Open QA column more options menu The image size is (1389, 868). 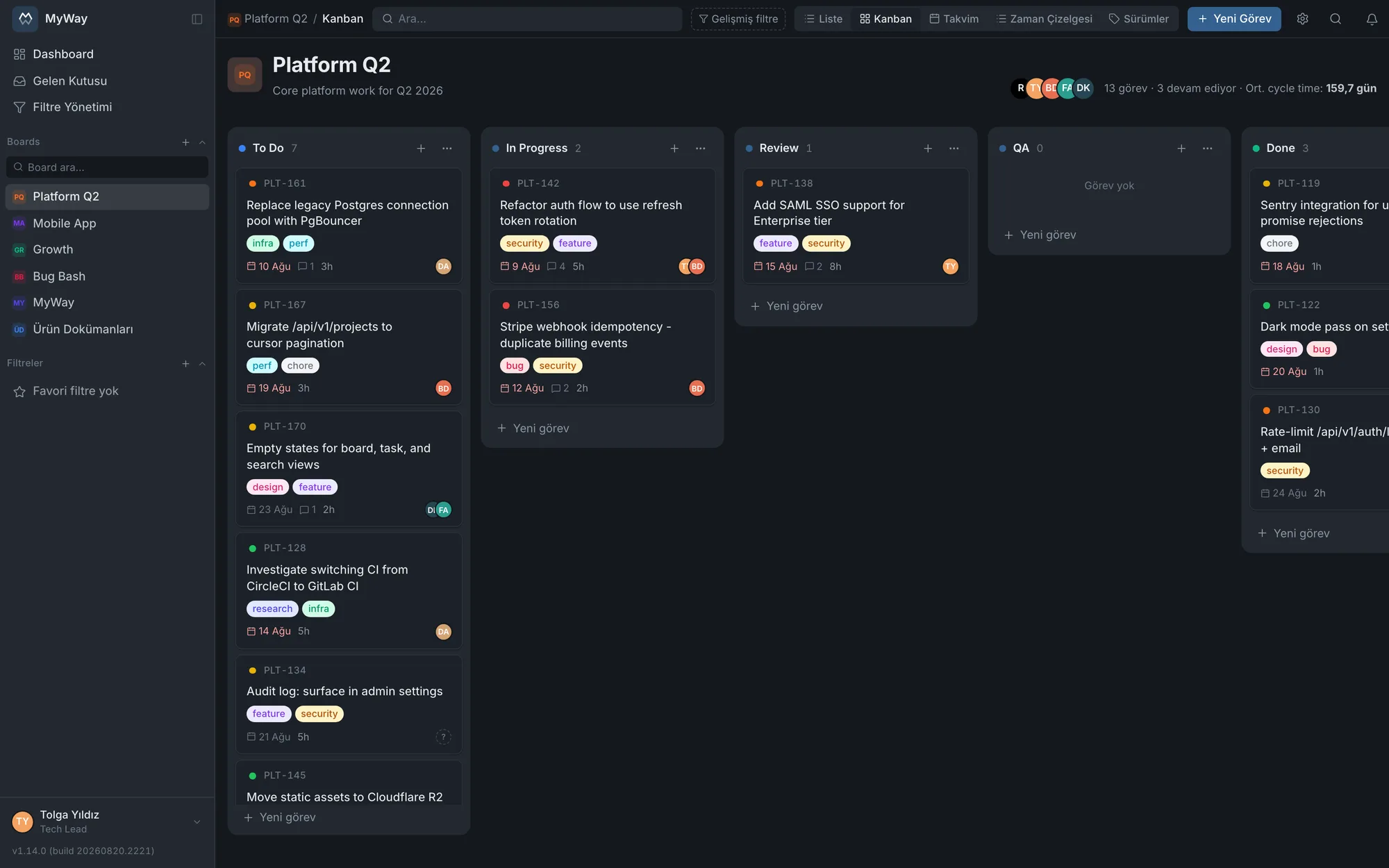pos(1208,148)
